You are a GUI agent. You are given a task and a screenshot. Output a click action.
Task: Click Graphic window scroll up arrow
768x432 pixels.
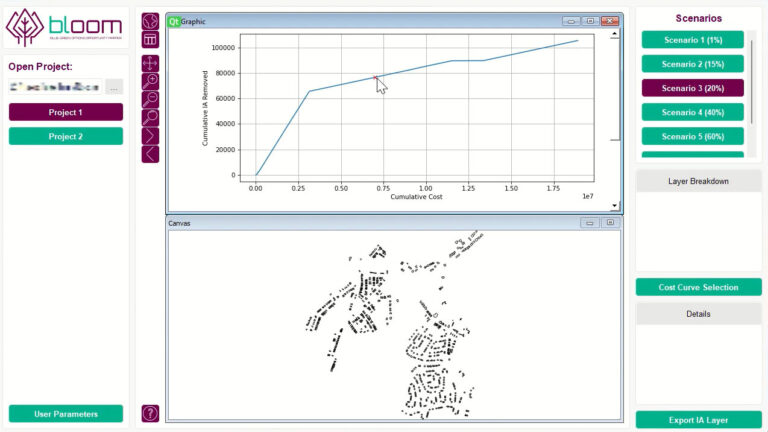[x=614, y=34]
